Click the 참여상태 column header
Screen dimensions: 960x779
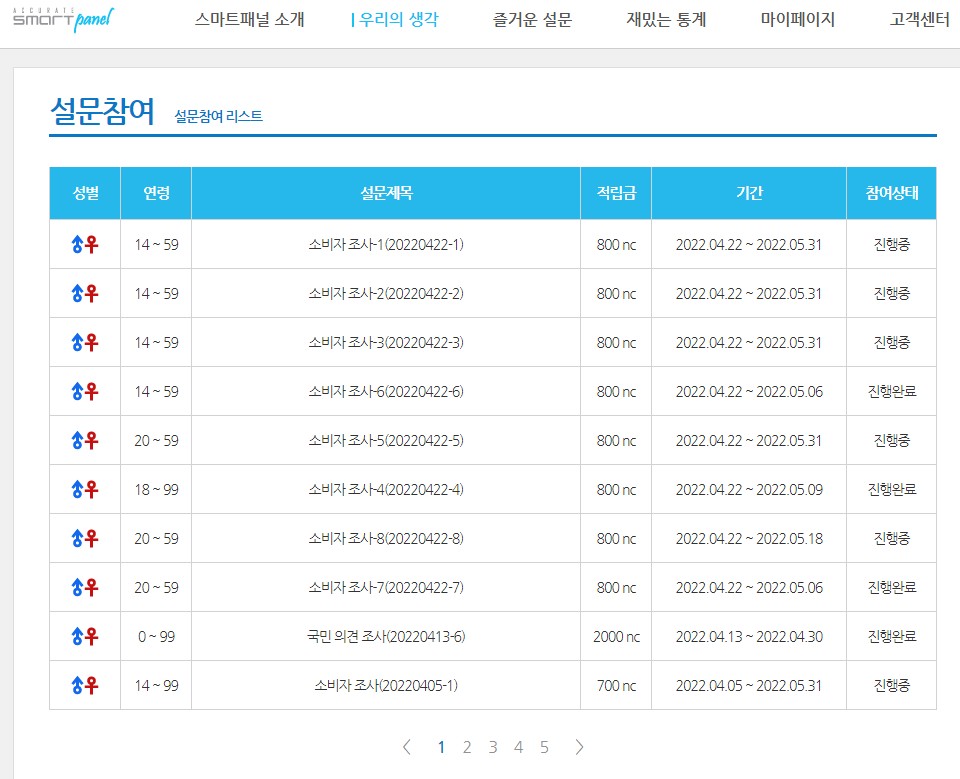pos(891,194)
